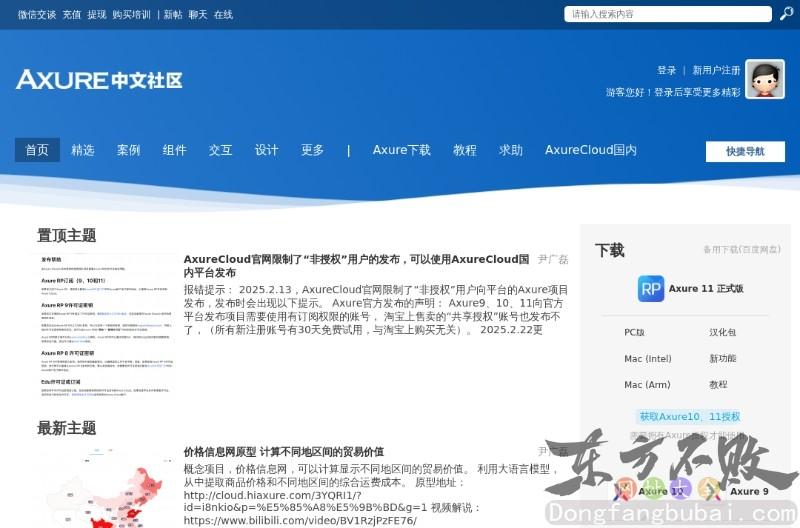Open the pinned post thumbnail image
800x528 pixels.
pyautogui.click(x=107, y=326)
